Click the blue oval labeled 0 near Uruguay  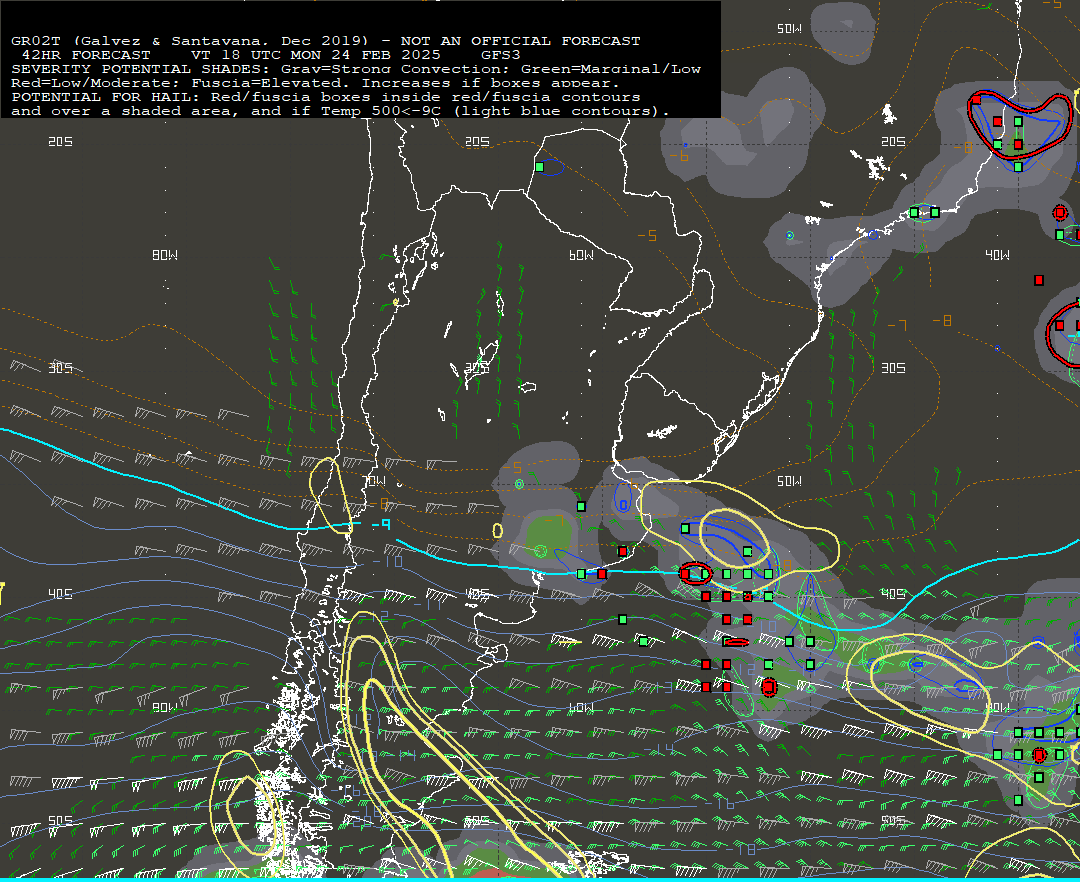pyautogui.click(x=623, y=496)
